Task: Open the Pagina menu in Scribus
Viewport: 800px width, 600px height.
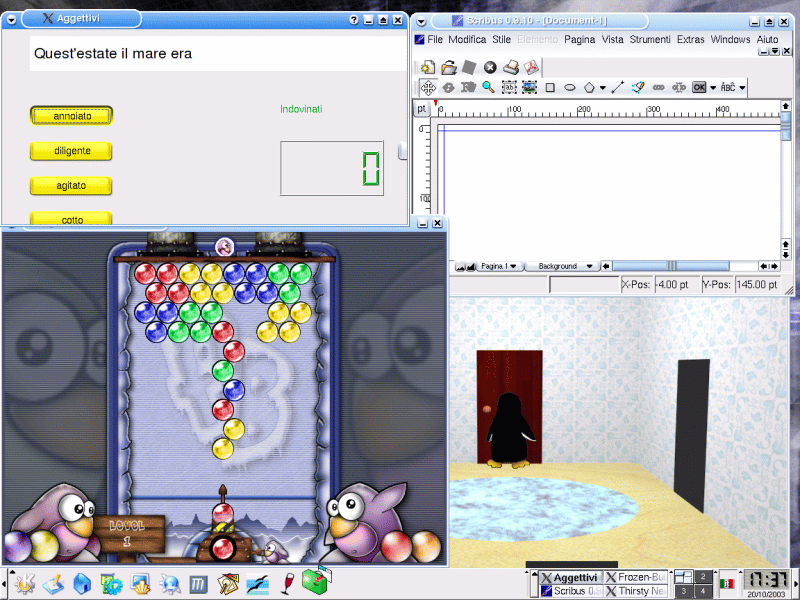Action: coord(580,39)
